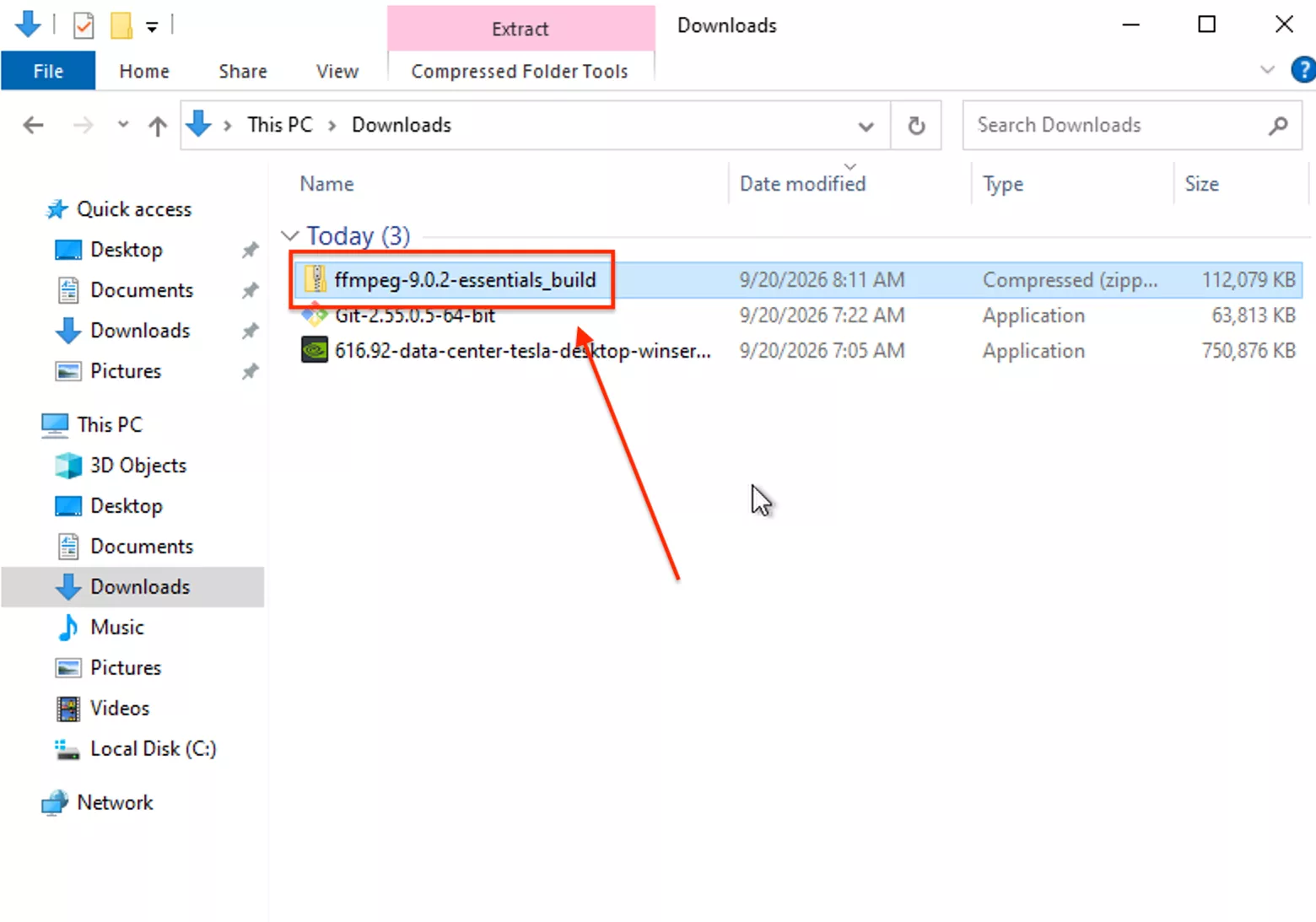Open Pictures under This PC
Viewport: 1316px width, 922px height.
[x=126, y=668]
